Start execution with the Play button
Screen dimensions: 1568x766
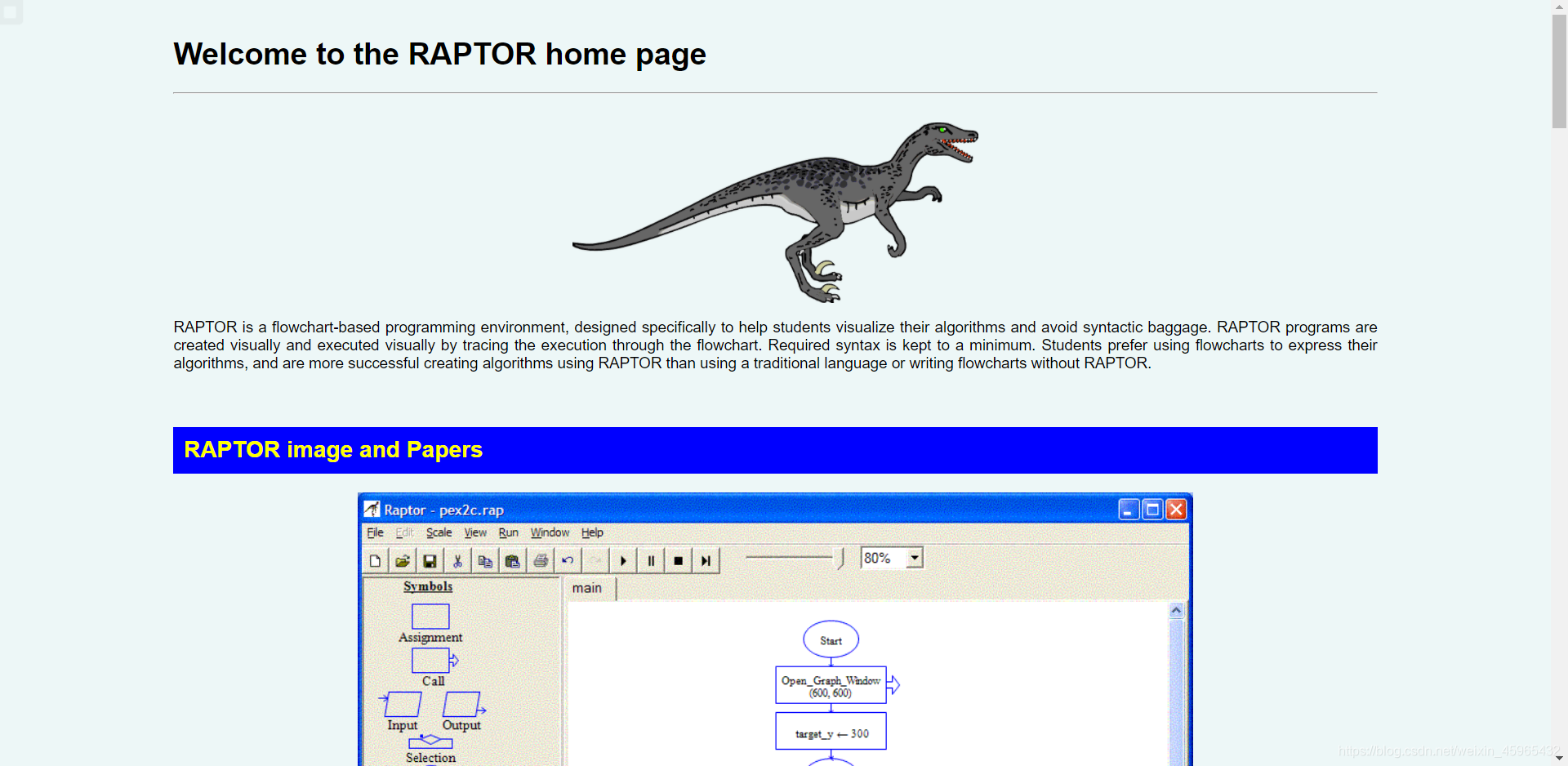623,560
